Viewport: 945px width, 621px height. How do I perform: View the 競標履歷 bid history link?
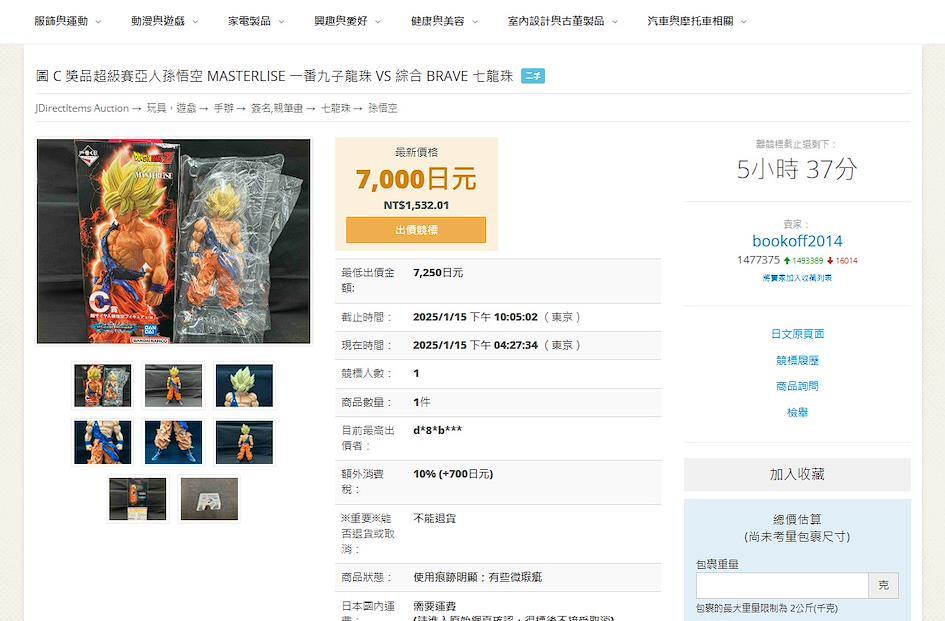797,360
